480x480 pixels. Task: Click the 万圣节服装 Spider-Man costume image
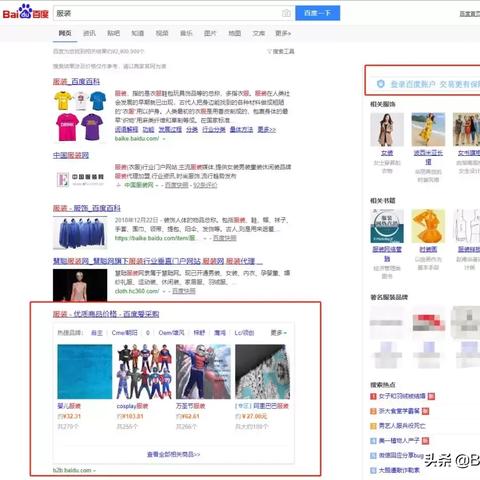203,372
